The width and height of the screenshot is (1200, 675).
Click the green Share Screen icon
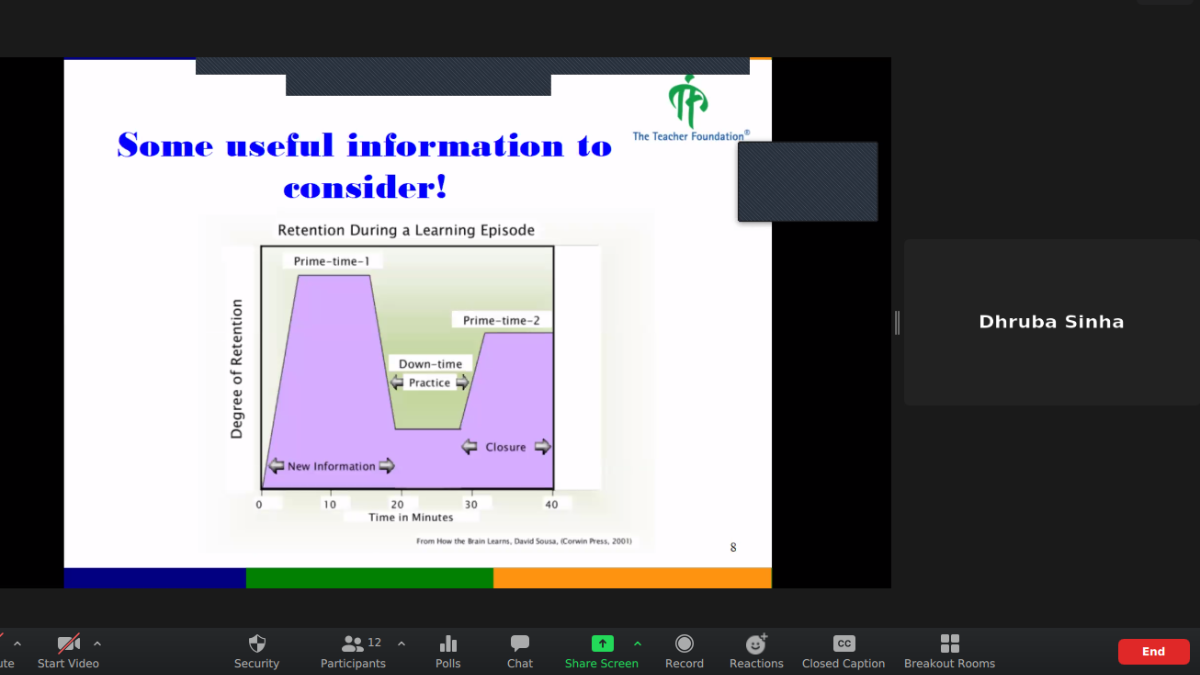point(601,644)
